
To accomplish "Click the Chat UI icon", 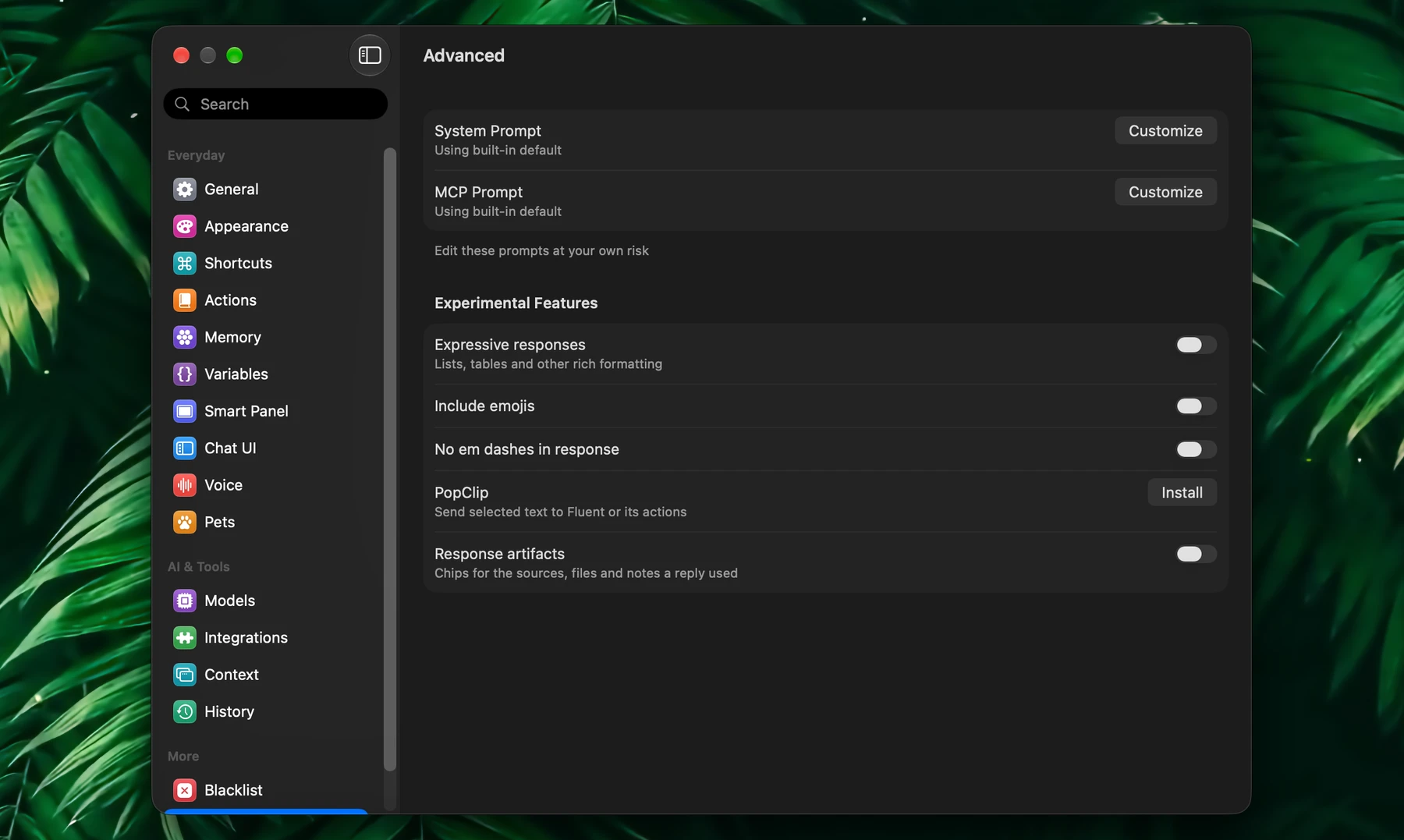I will pos(185,448).
